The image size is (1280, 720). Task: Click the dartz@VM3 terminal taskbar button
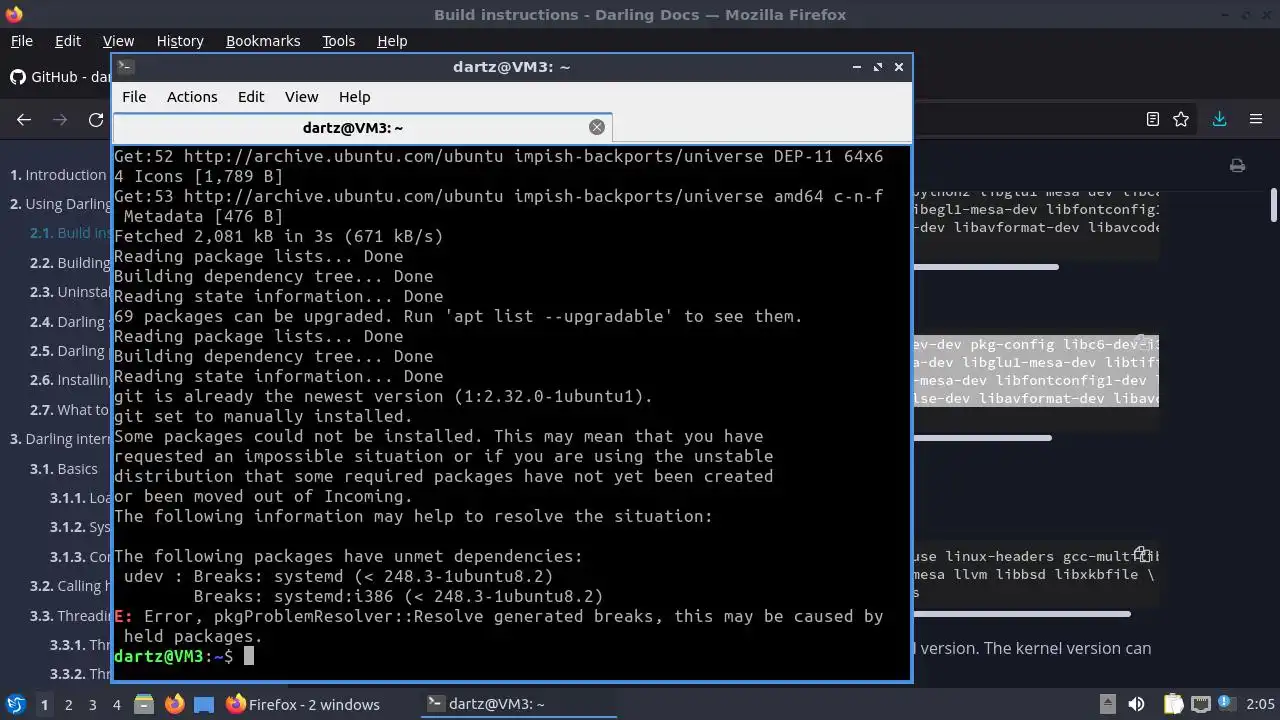[x=517, y=704]
